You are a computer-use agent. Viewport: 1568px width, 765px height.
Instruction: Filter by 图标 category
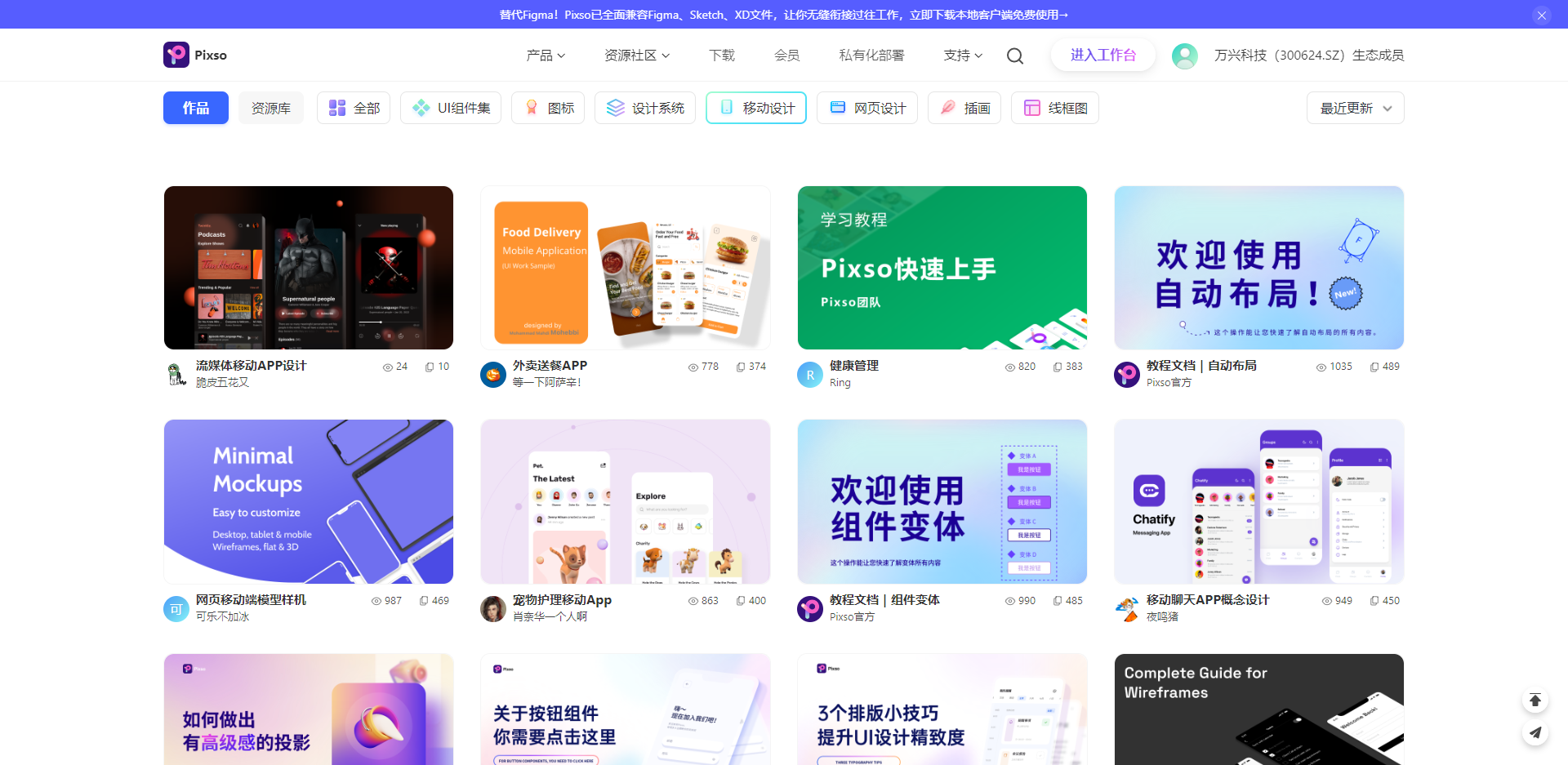(548, 108)
